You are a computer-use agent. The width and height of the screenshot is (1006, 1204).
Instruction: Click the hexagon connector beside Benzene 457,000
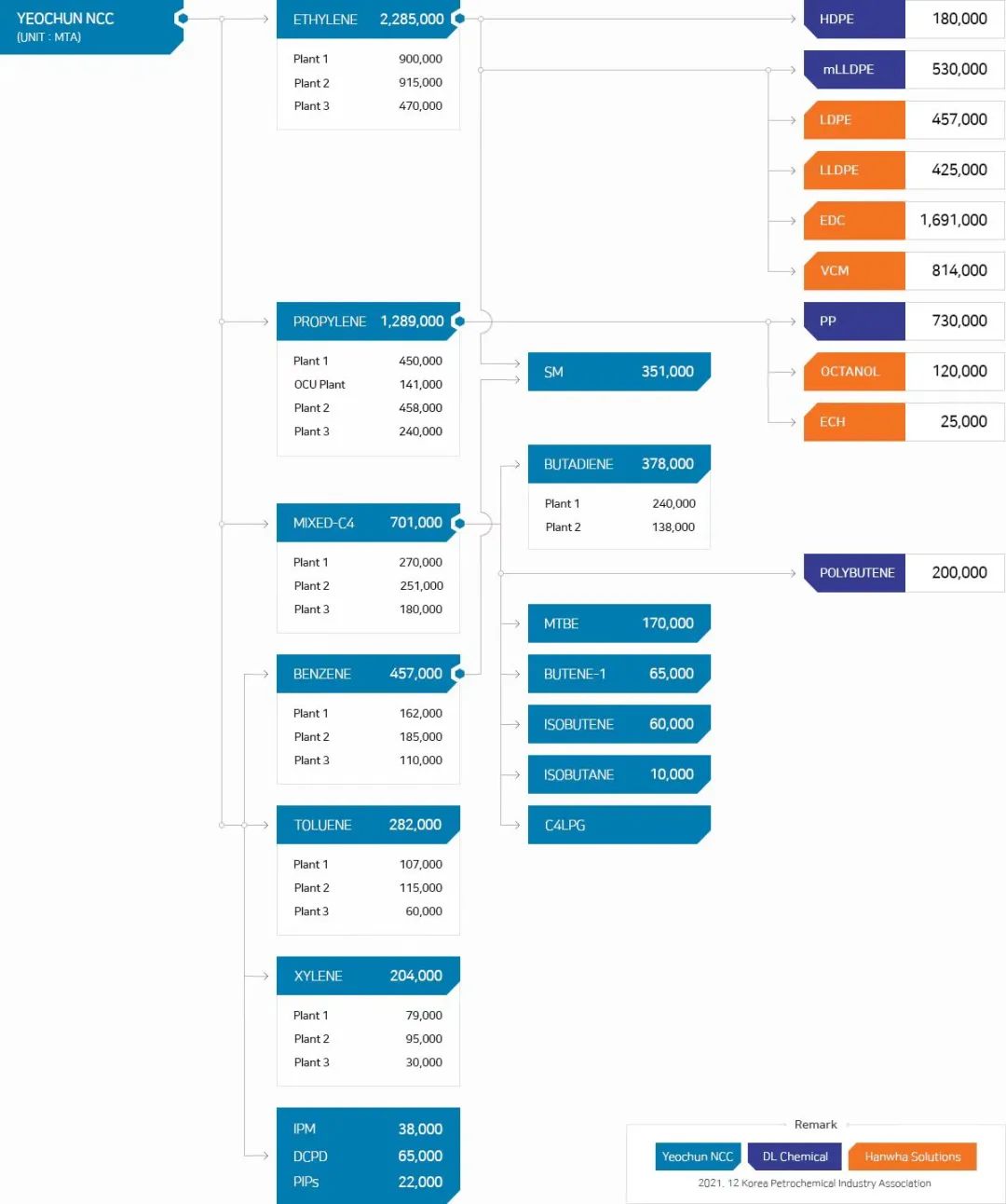coord(458,674)
